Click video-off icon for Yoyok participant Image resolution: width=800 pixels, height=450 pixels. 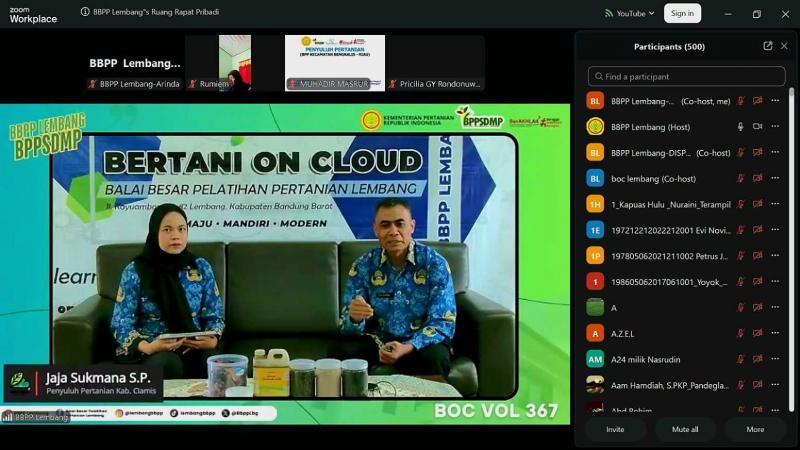758,282
